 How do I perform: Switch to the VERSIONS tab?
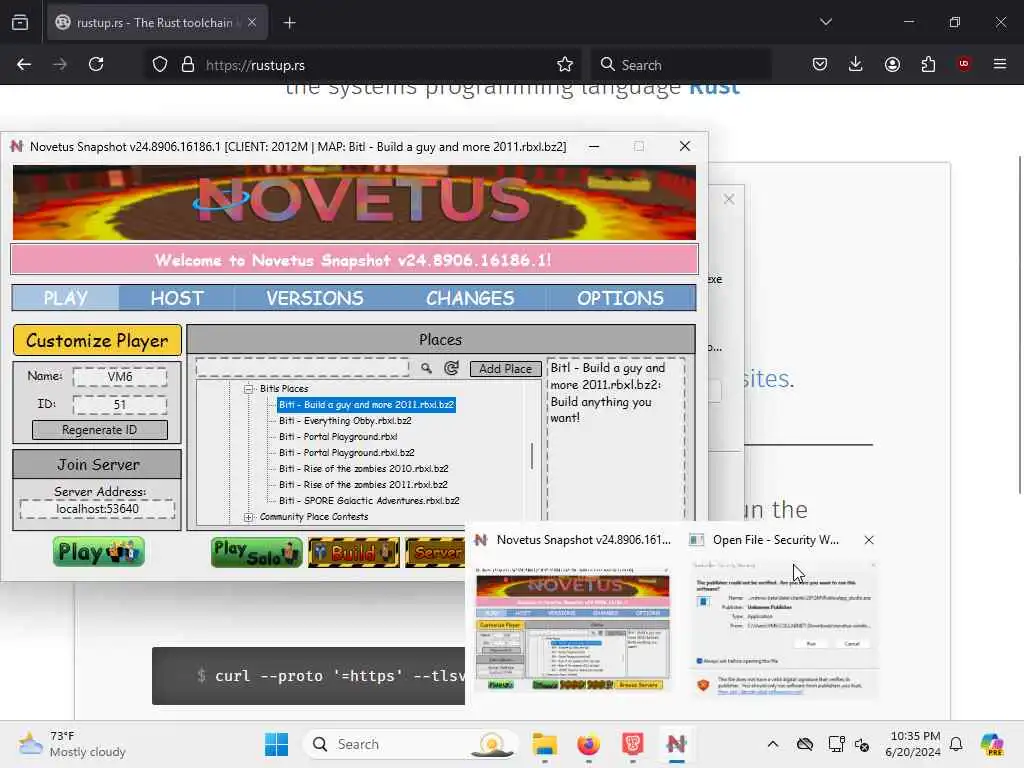[x=314, y=298]
